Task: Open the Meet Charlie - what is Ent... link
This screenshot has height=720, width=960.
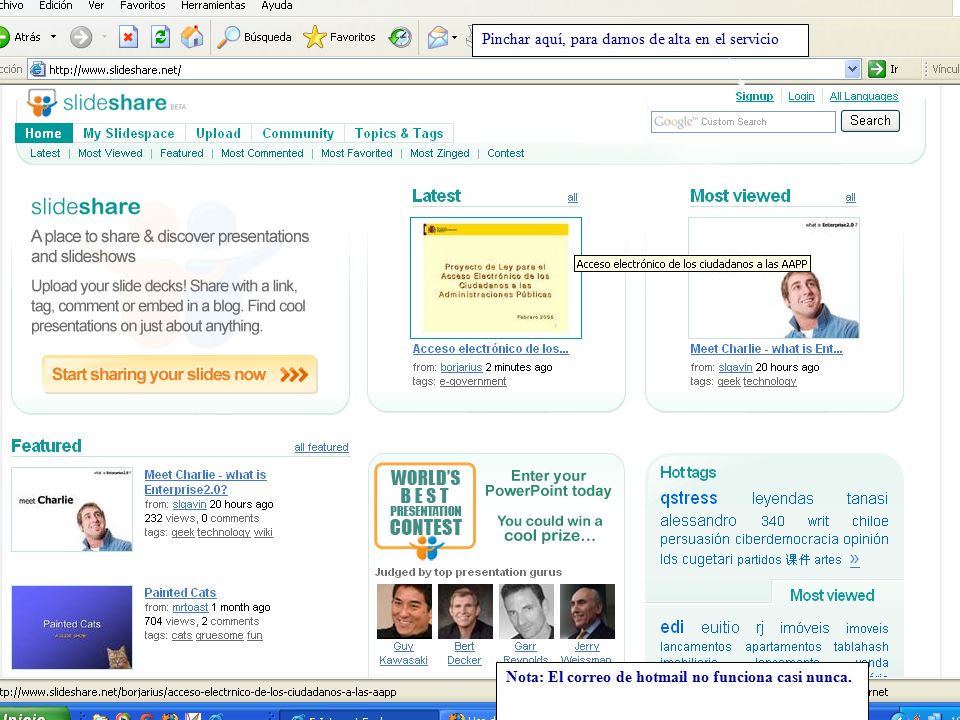Action: [766, 349]
